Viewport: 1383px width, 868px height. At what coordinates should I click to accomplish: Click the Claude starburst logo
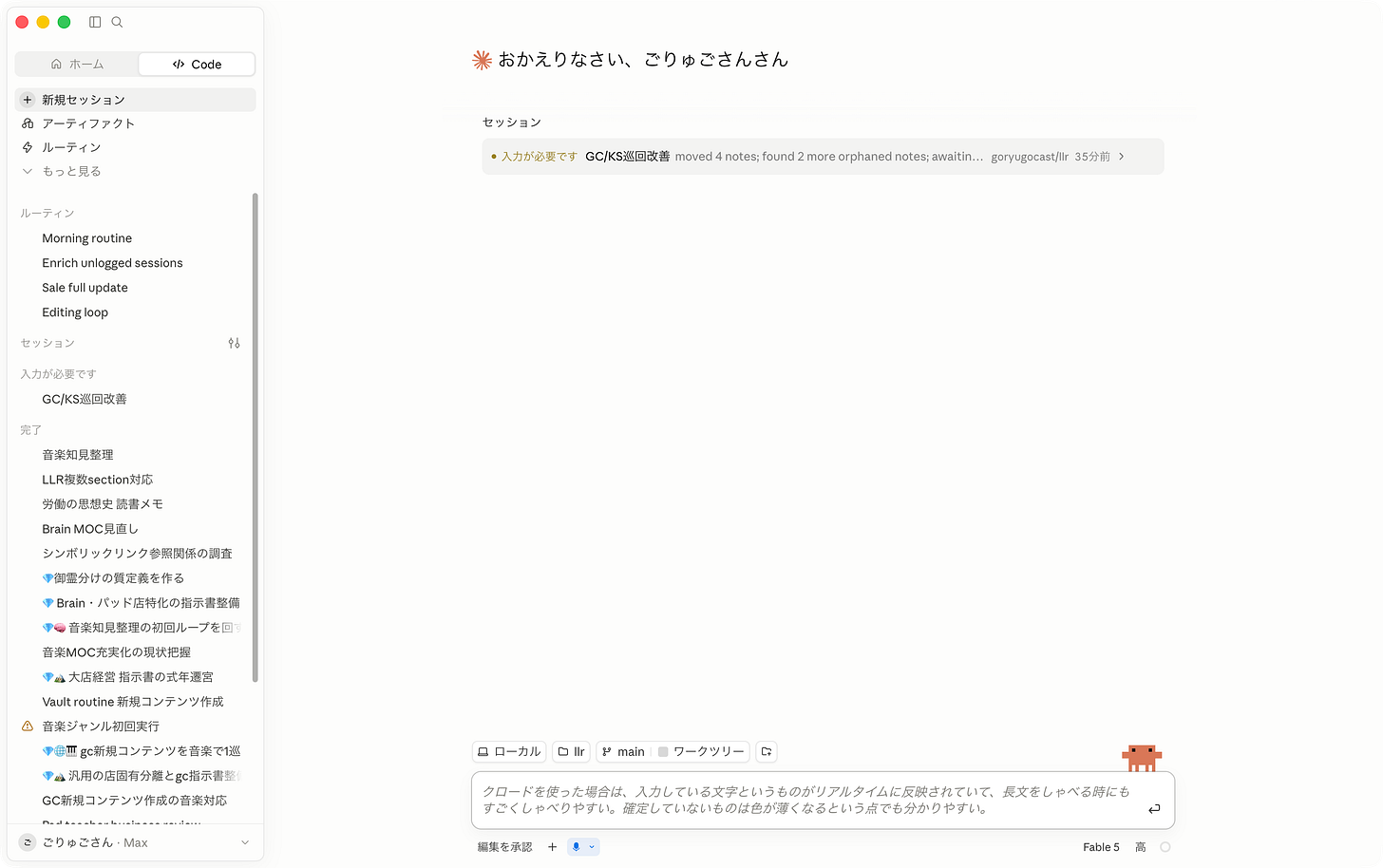[483, 60]
